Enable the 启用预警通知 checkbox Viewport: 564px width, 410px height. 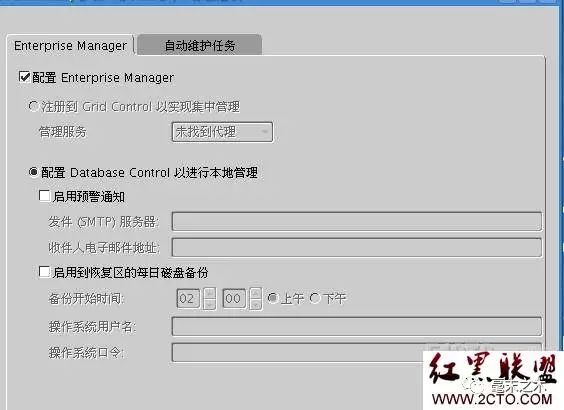(x=44, y=196)
